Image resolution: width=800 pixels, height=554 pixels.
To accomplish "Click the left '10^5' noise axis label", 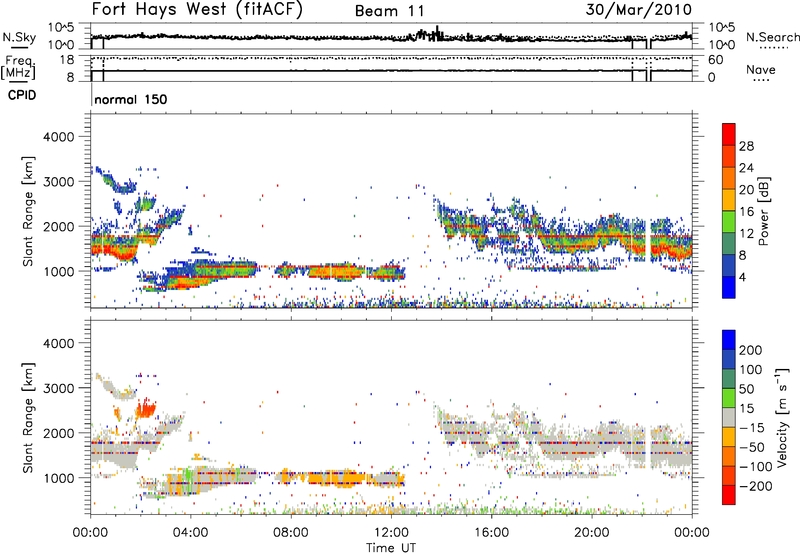I will tap(62, 28).
